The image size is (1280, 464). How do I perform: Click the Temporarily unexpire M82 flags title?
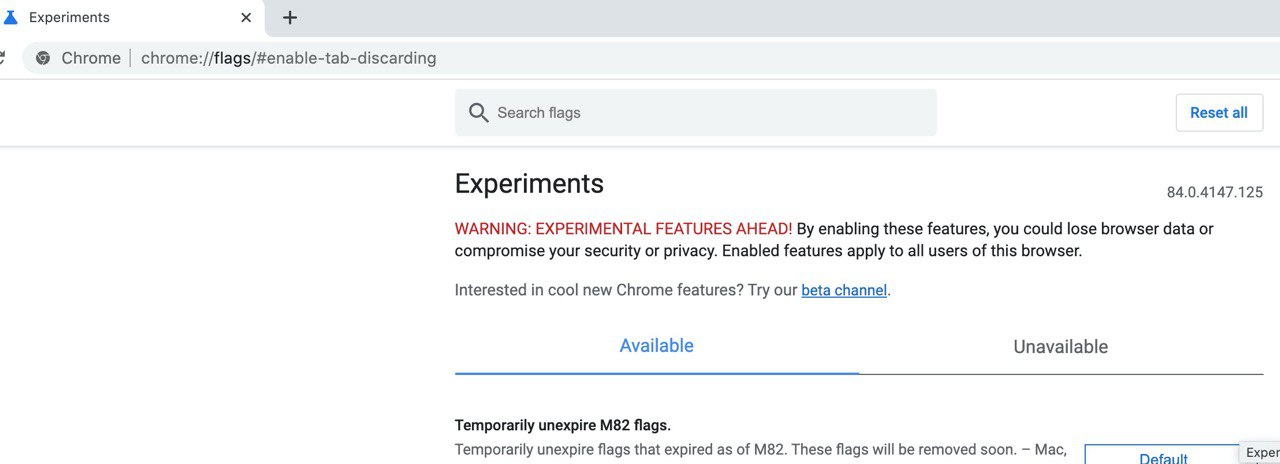562,425
